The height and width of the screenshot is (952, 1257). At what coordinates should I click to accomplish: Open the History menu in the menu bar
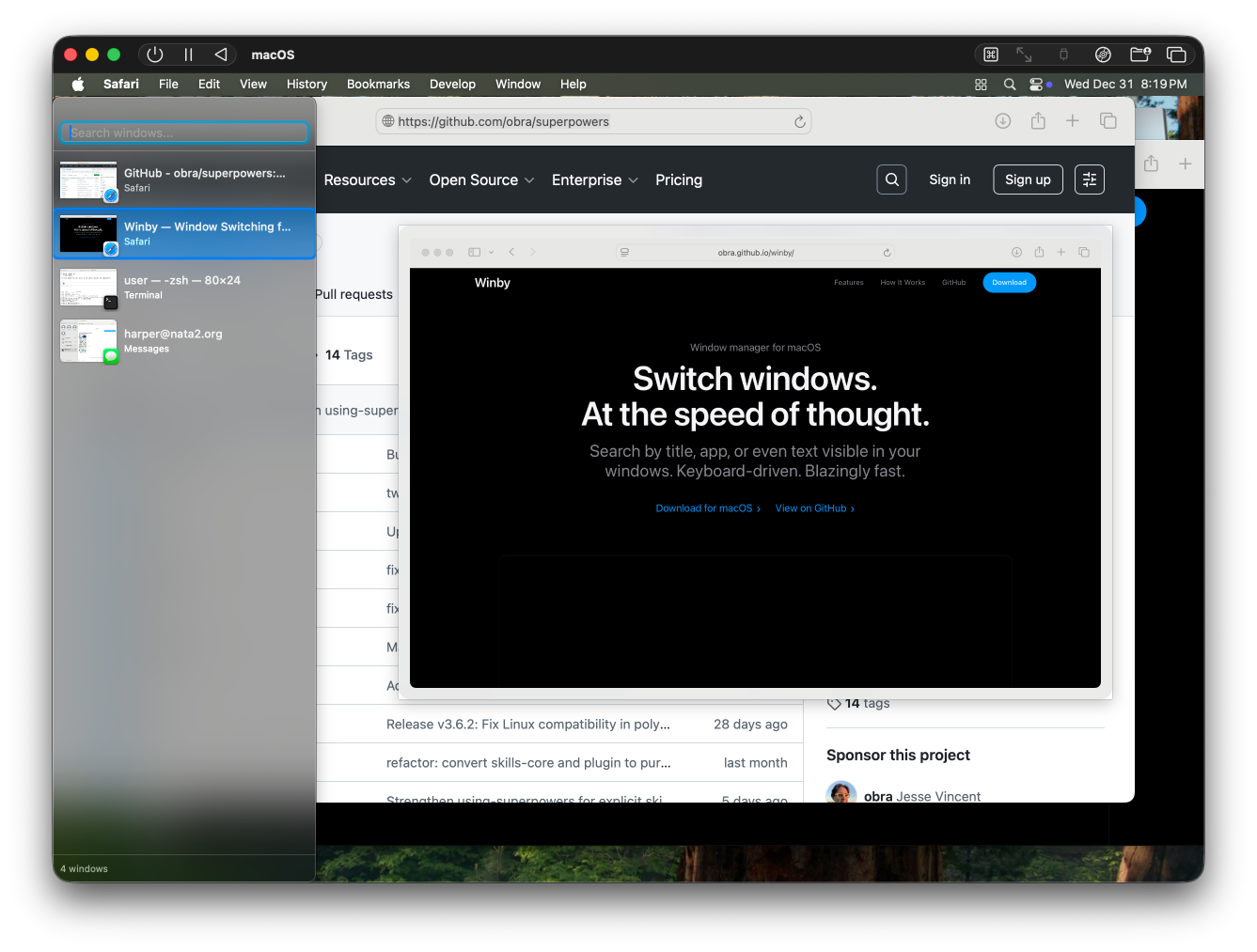point(306,84)
